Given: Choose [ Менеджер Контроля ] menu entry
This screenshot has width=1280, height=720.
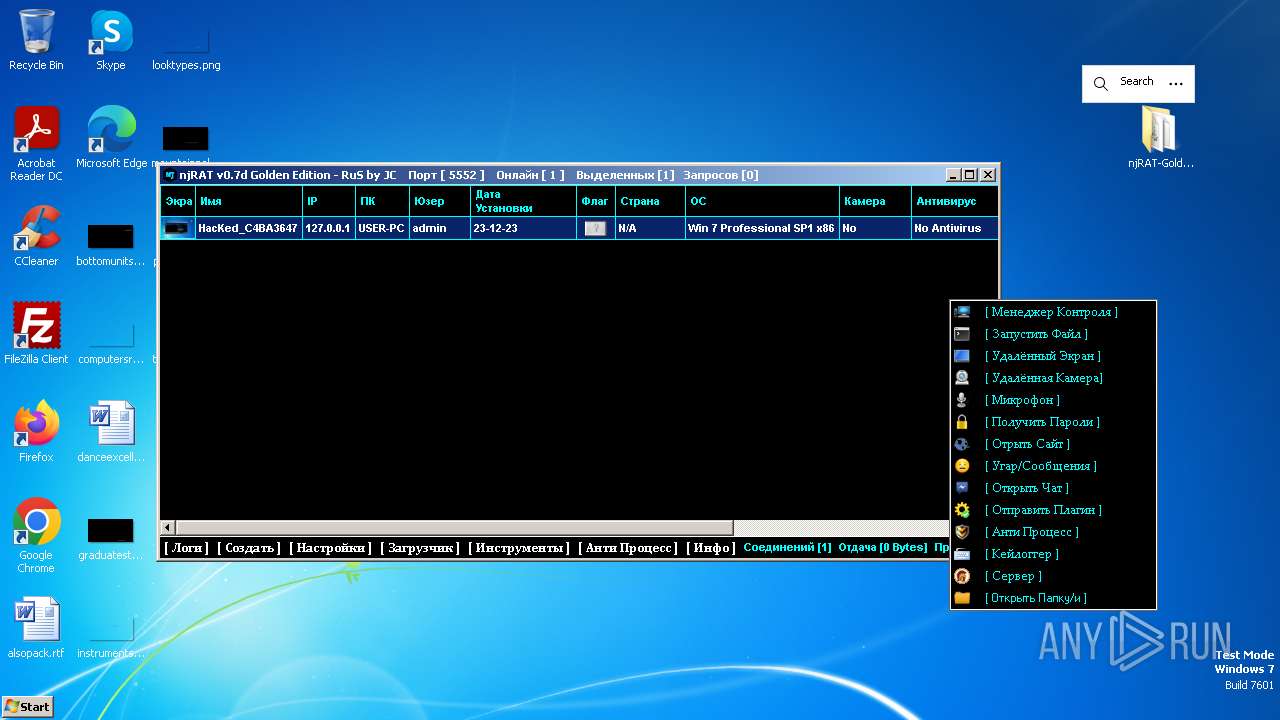Looking at the screenshot, I should [1051, 312].
